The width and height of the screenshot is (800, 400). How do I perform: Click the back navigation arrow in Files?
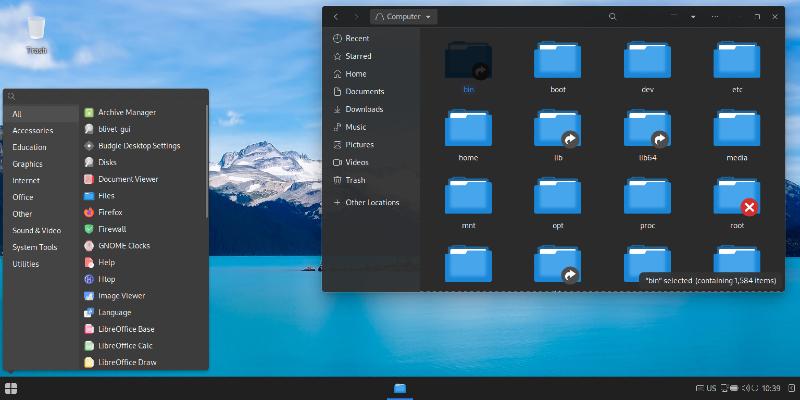tap(335, 17)
